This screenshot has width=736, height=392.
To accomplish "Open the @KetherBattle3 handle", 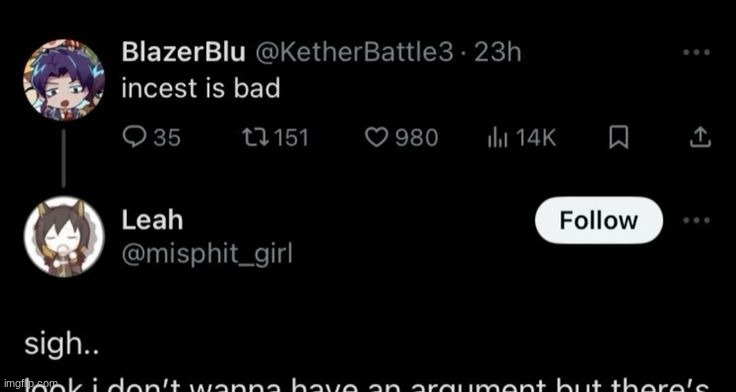I will [354, 53].
